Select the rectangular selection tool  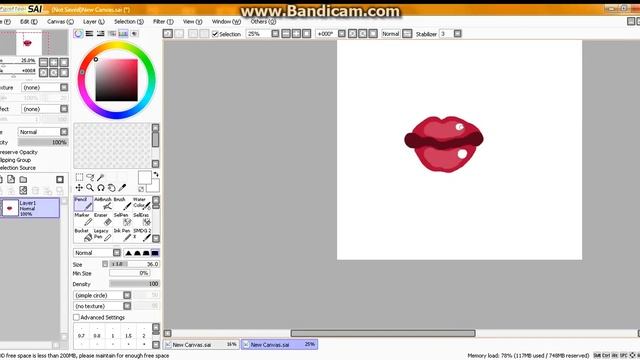(x=79, y=177)
